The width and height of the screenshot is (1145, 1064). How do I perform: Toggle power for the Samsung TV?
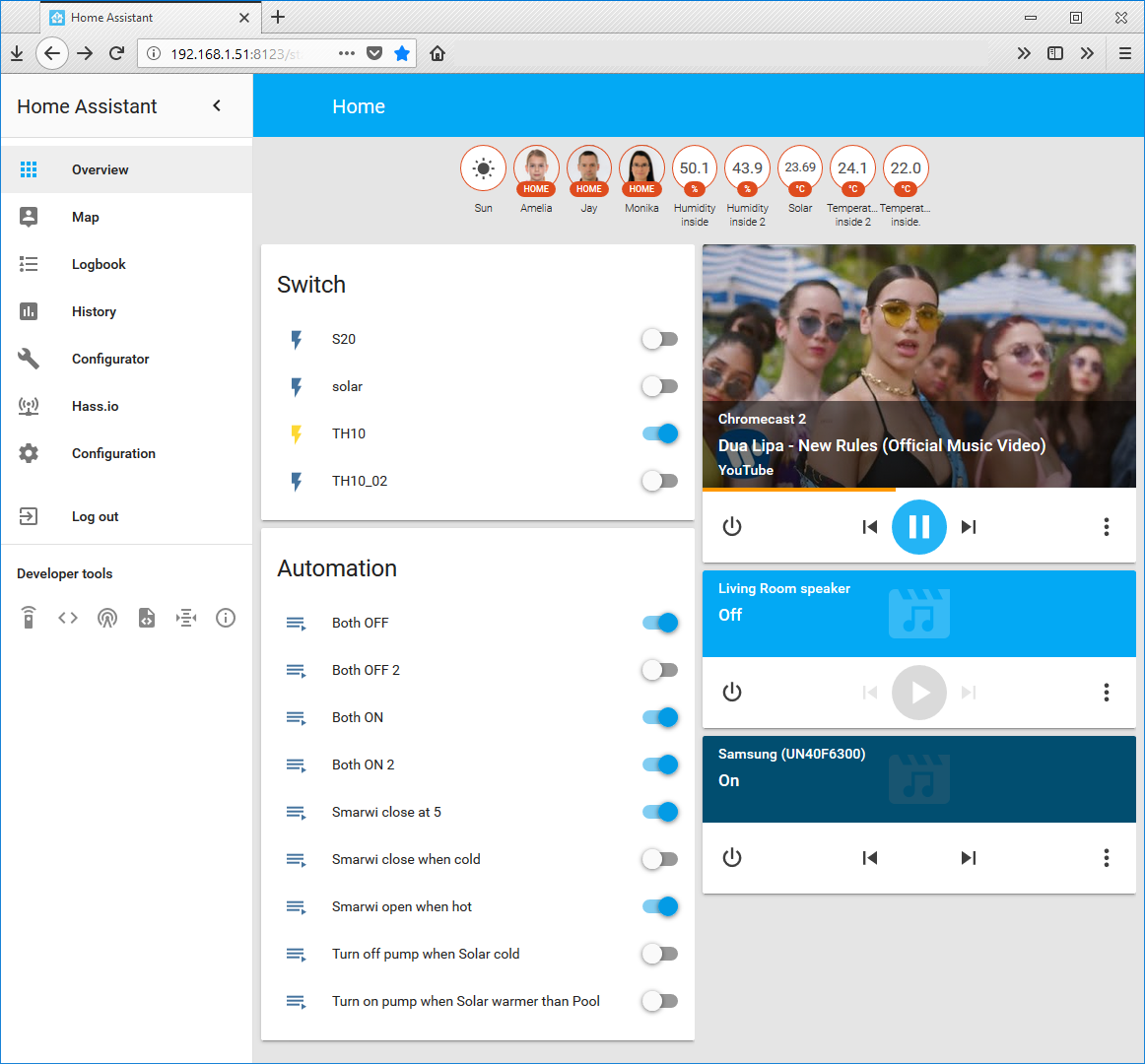click(x=732, y=857)
